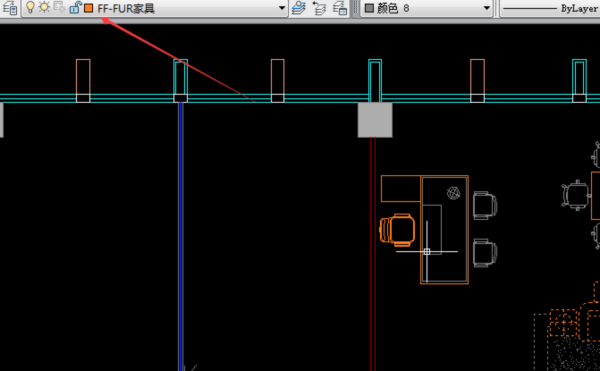Click Make Object's Layer Current icon
The image size is (600, 371).
tap(299, 8)
